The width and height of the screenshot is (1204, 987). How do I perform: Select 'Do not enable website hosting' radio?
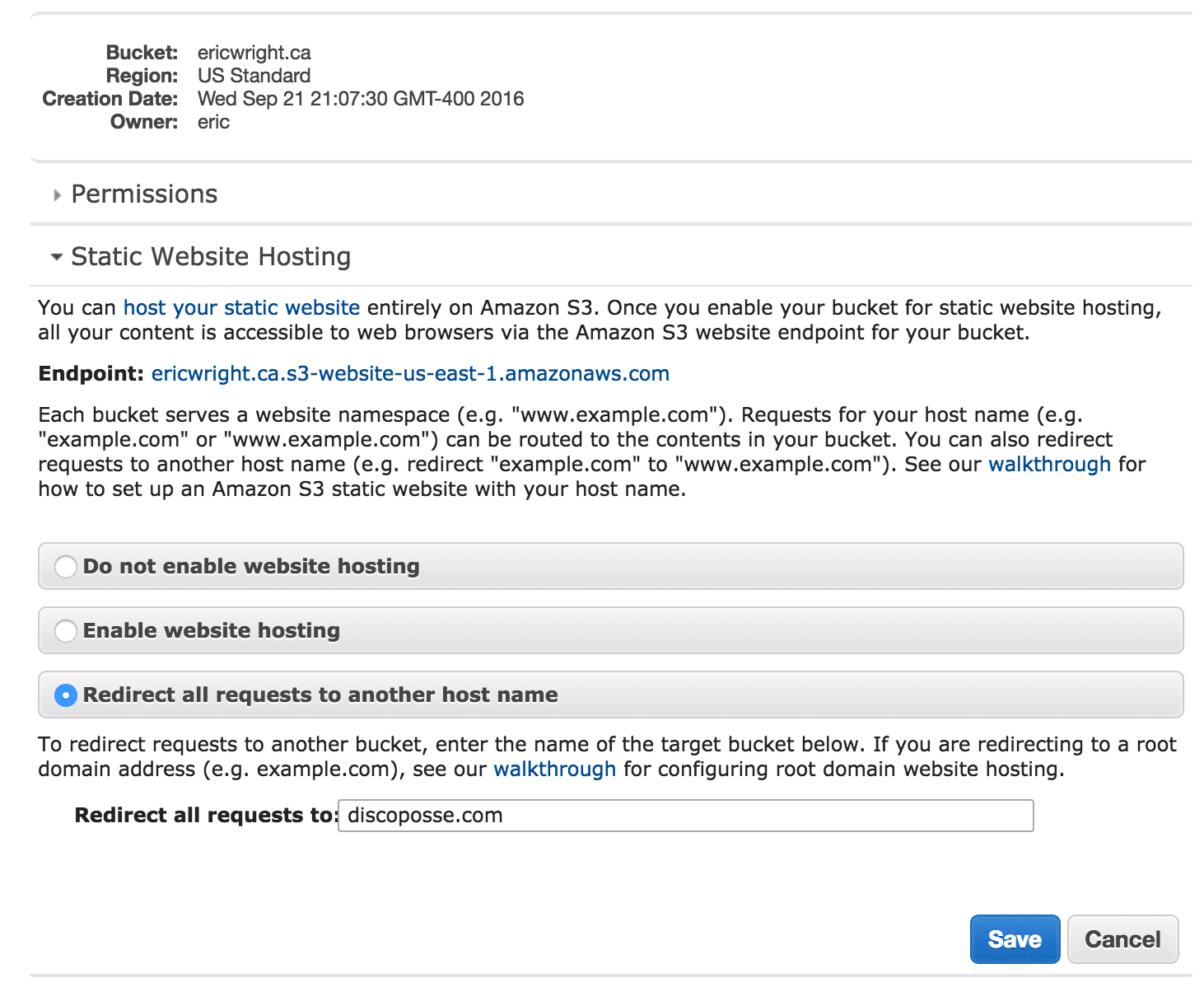coord(66,567)
